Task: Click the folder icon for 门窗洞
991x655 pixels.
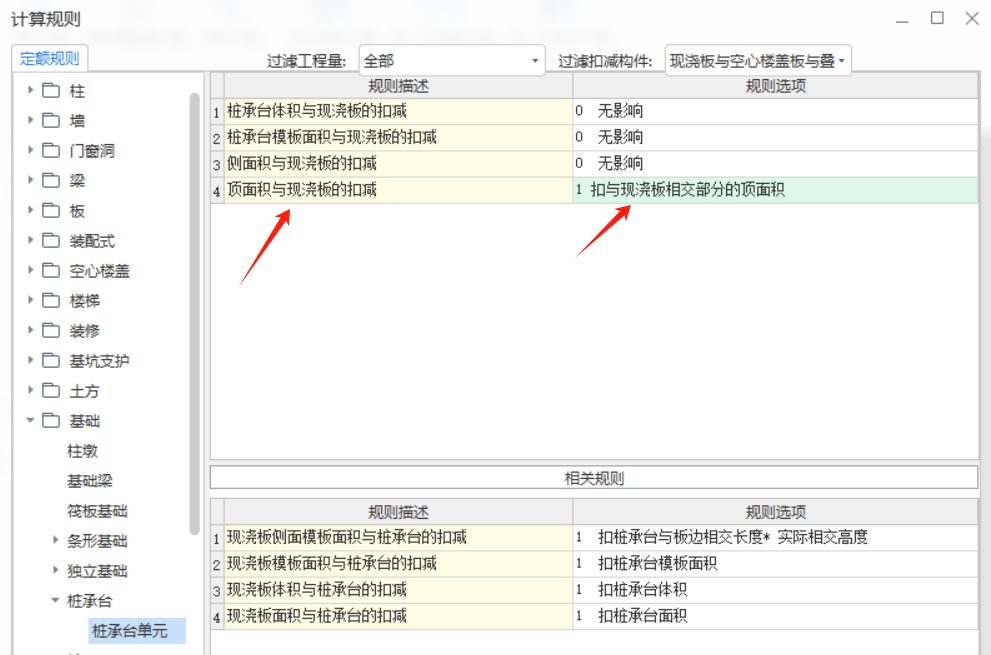Action: pyautogui.click(x=51, y=150)
